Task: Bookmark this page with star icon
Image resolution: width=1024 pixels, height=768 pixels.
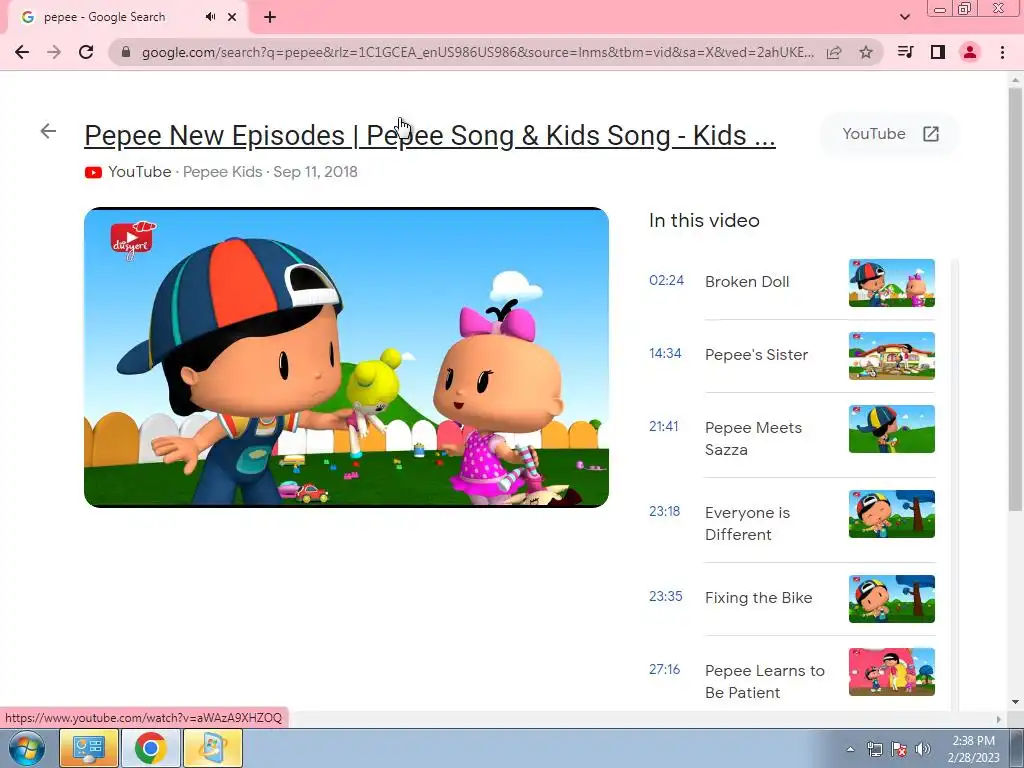Action: click(866, 52)
